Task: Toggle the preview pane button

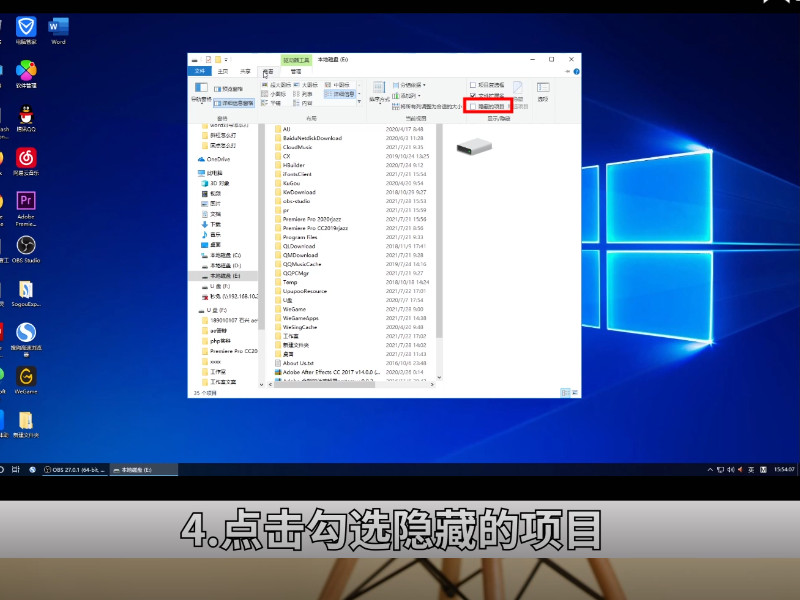Action: tap(228, 89)
